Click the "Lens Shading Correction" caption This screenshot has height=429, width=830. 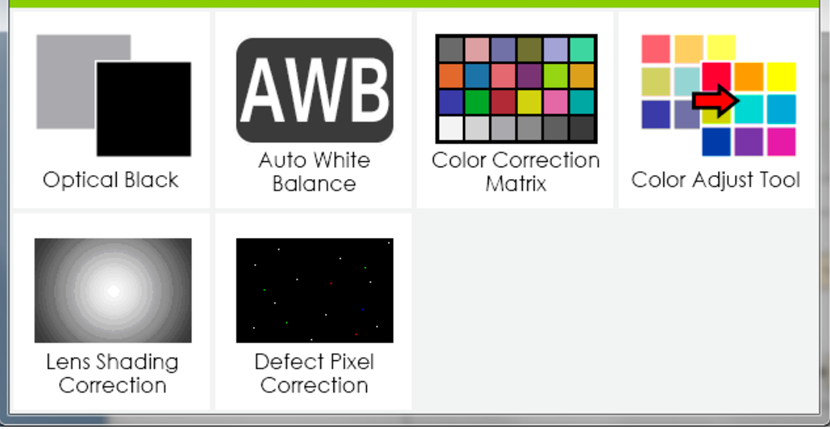point(113,373)
